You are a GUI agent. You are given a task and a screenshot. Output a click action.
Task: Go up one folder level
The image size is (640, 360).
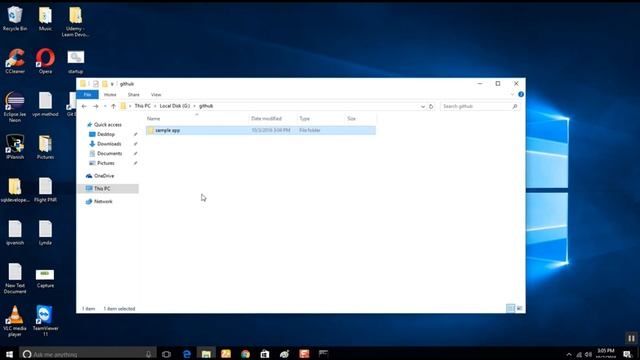click(113, 106)
